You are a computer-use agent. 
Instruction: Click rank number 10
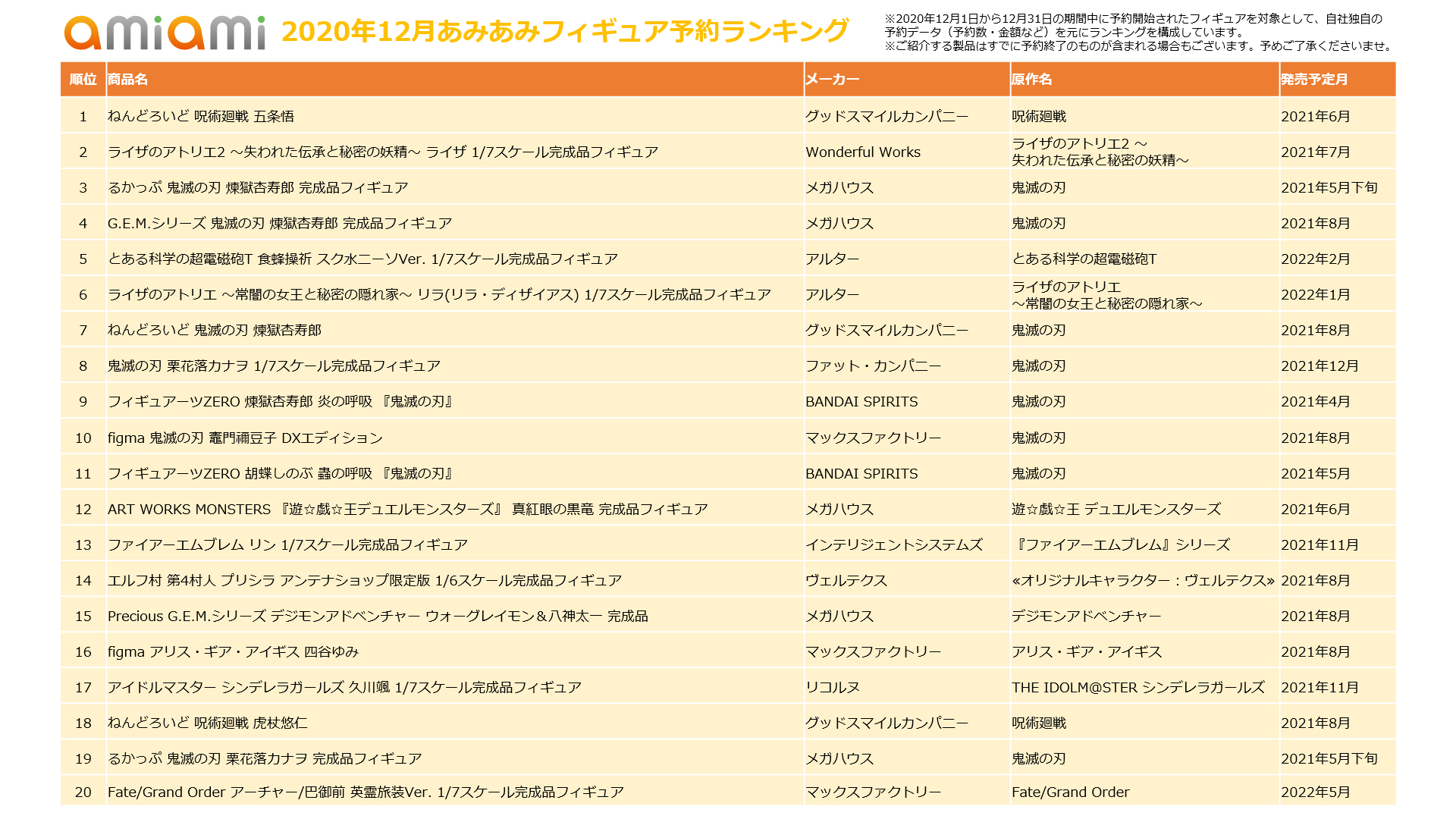pyautogui.click(x=83, y=438)
